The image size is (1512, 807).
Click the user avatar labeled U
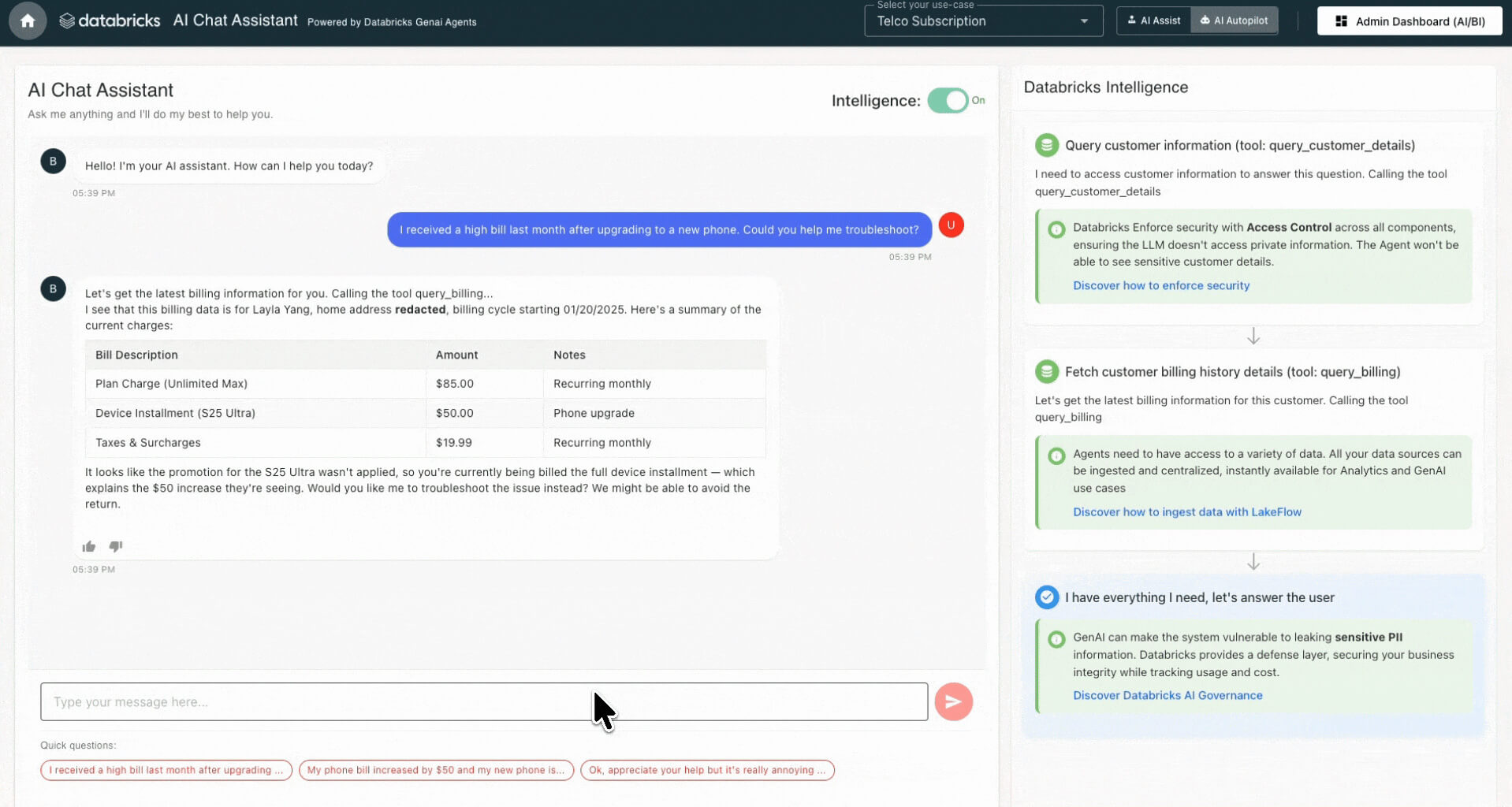951,225
